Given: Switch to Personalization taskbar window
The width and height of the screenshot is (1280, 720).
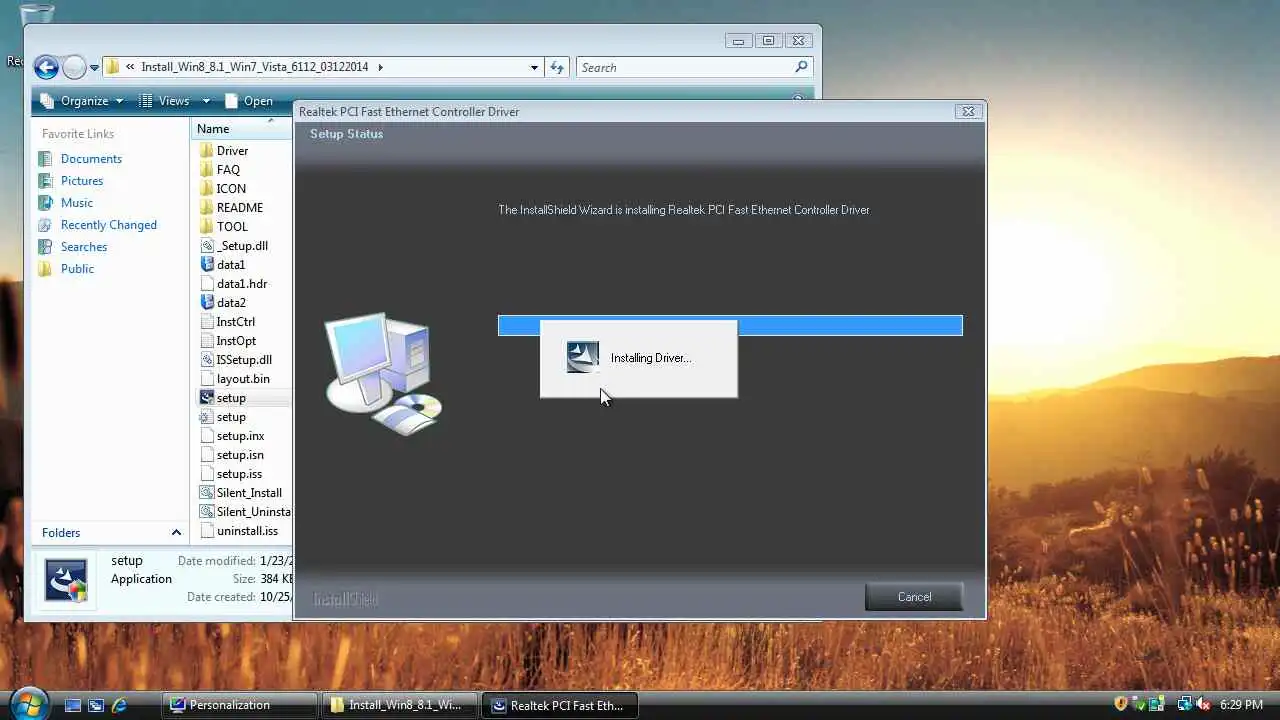Looking at the screenshot, I should pyautogui.click(x=240, y=705).
